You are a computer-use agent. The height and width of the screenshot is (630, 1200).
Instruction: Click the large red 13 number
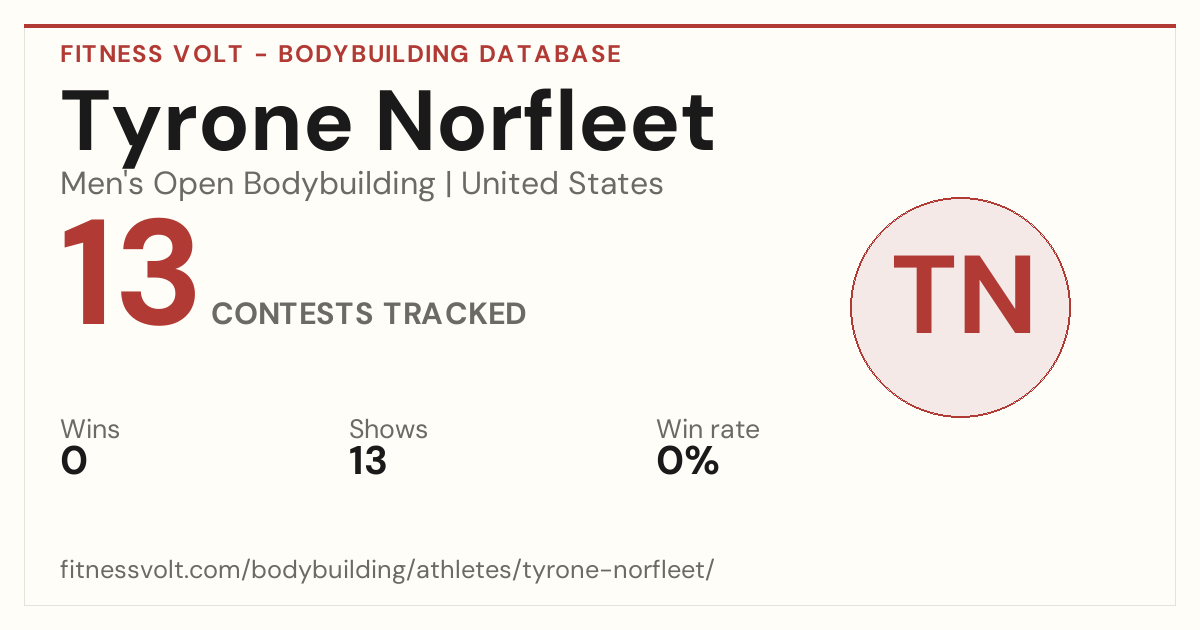[129, 275]
